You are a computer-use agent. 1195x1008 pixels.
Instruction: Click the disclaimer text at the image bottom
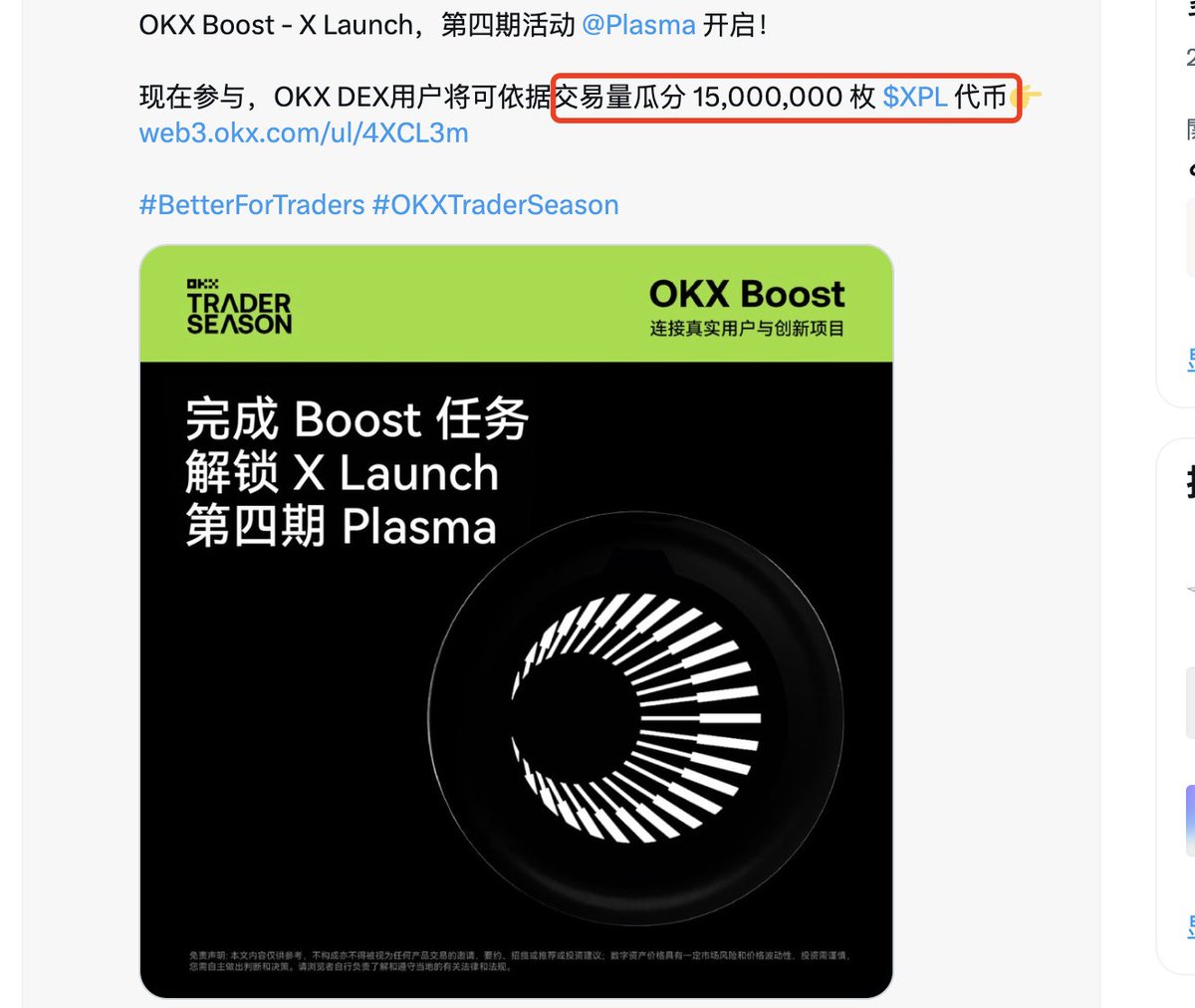pos(519,960)
